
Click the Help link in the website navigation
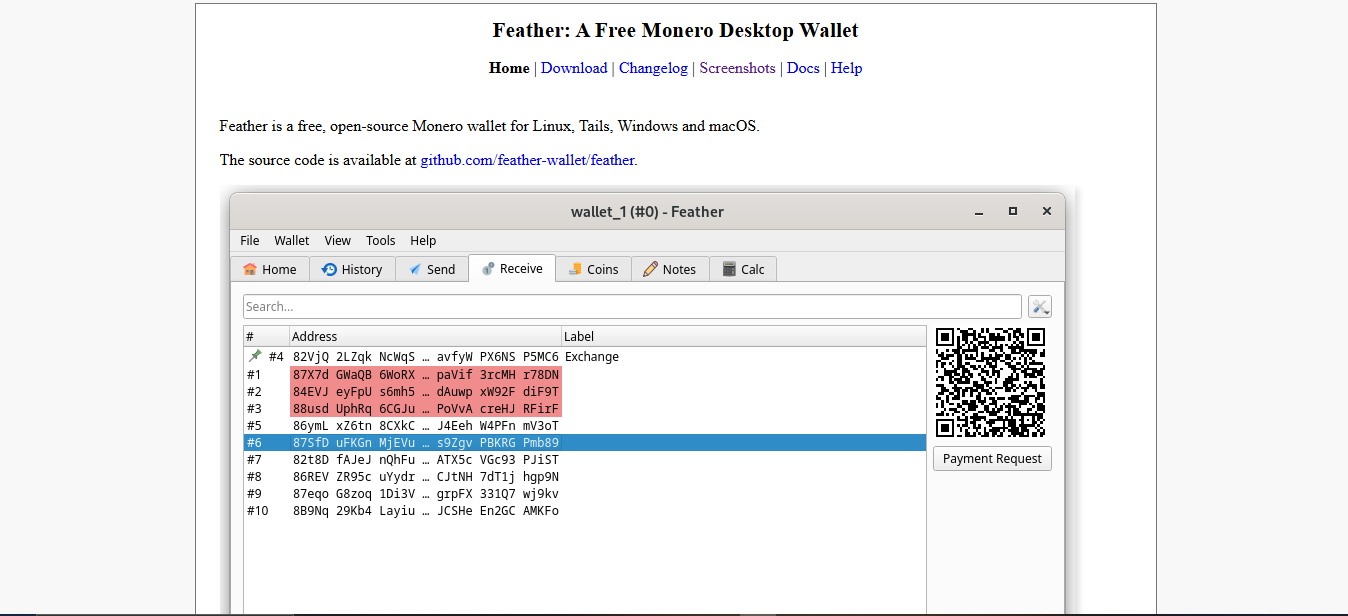[x=846, y=68]
